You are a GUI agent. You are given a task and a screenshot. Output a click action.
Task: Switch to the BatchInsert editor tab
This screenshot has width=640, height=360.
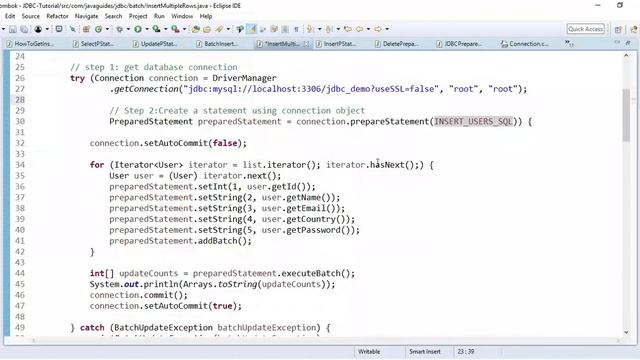pos(217,44)
